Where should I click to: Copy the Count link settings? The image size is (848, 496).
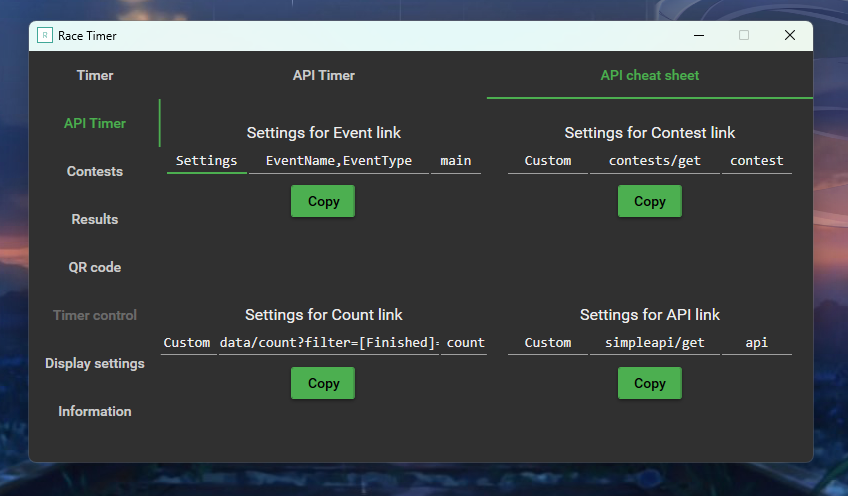(323, 383)
